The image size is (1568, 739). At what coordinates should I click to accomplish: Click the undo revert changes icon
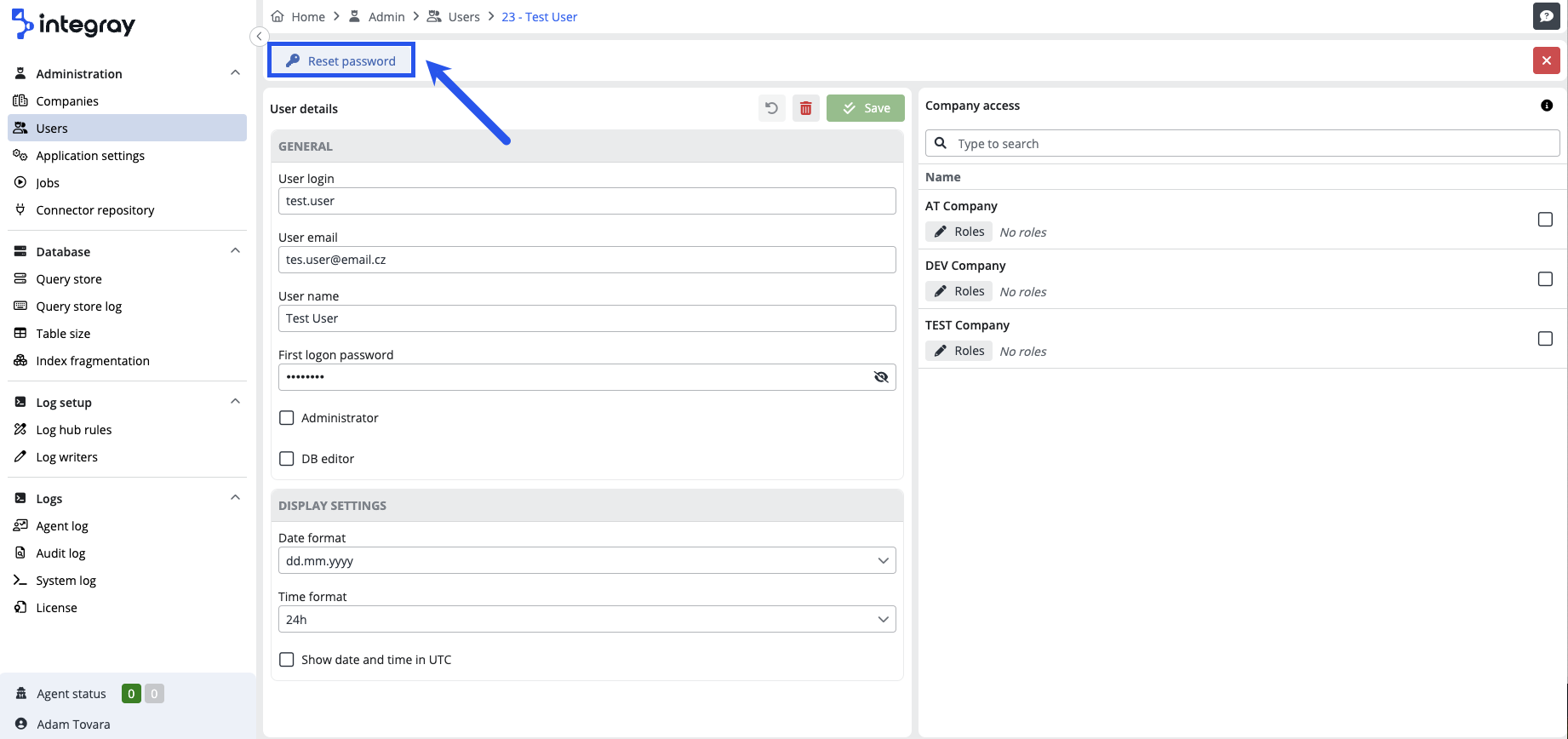pos(771,108)
